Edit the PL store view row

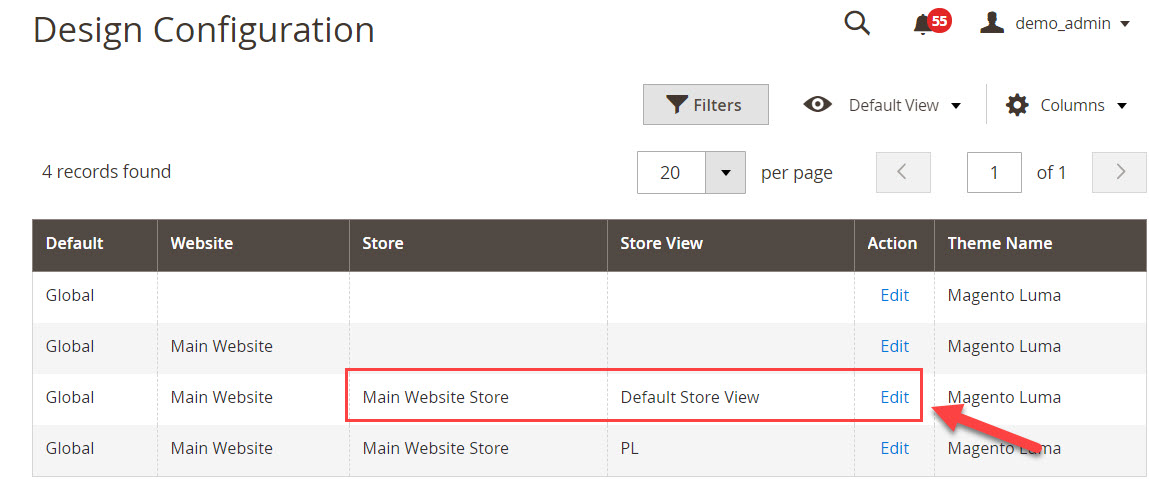[894, 448]
